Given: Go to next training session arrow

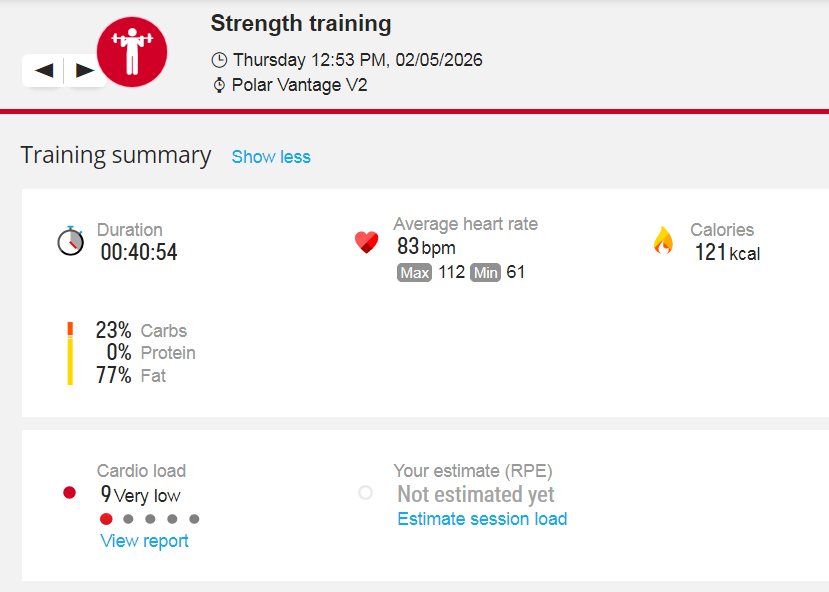Looking at the screenshot, I should (x=85, y=70).
